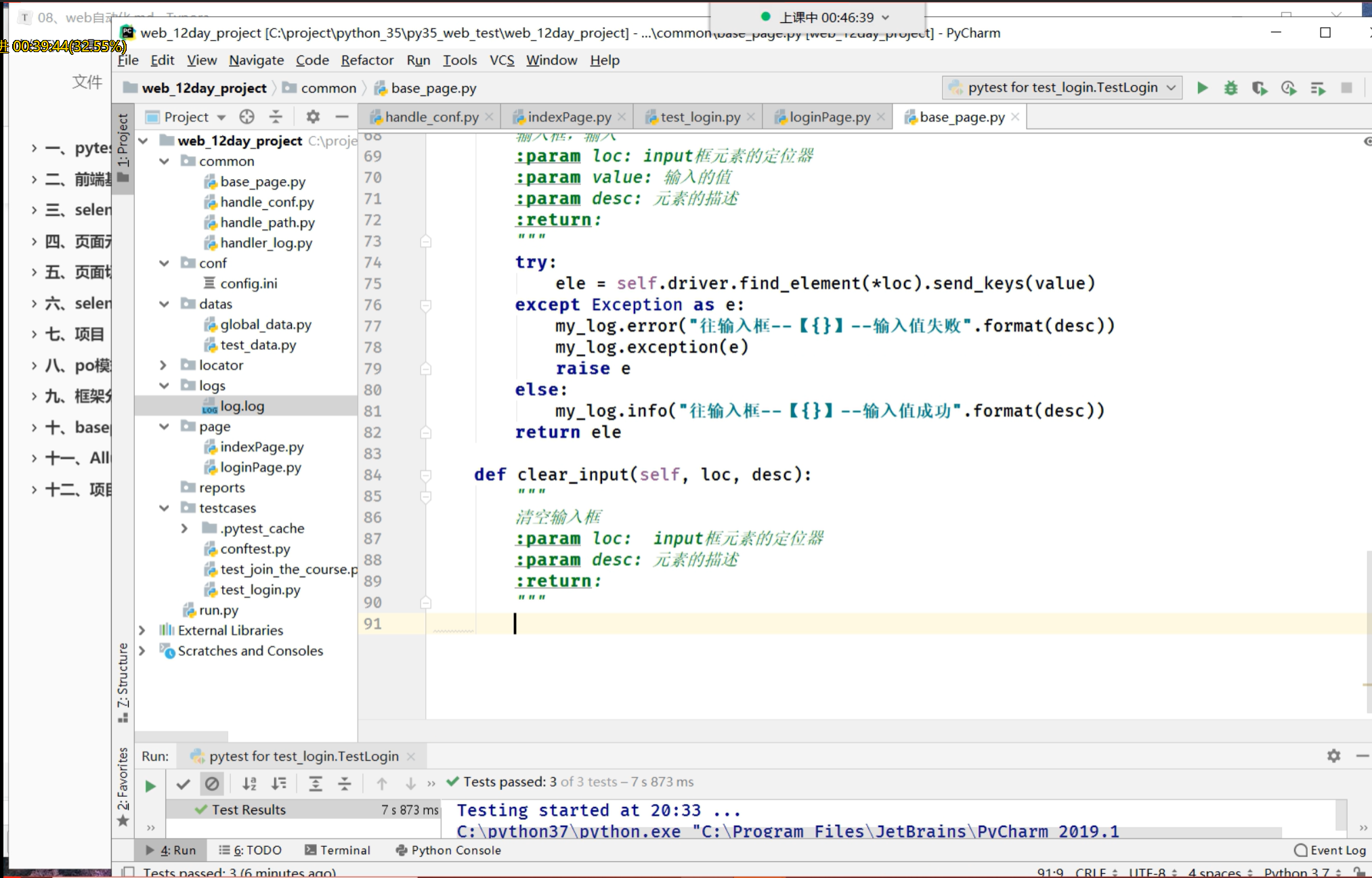Open the Refactor menu
This screenshot has height=878, width=1372.
[x=366, y=60]
